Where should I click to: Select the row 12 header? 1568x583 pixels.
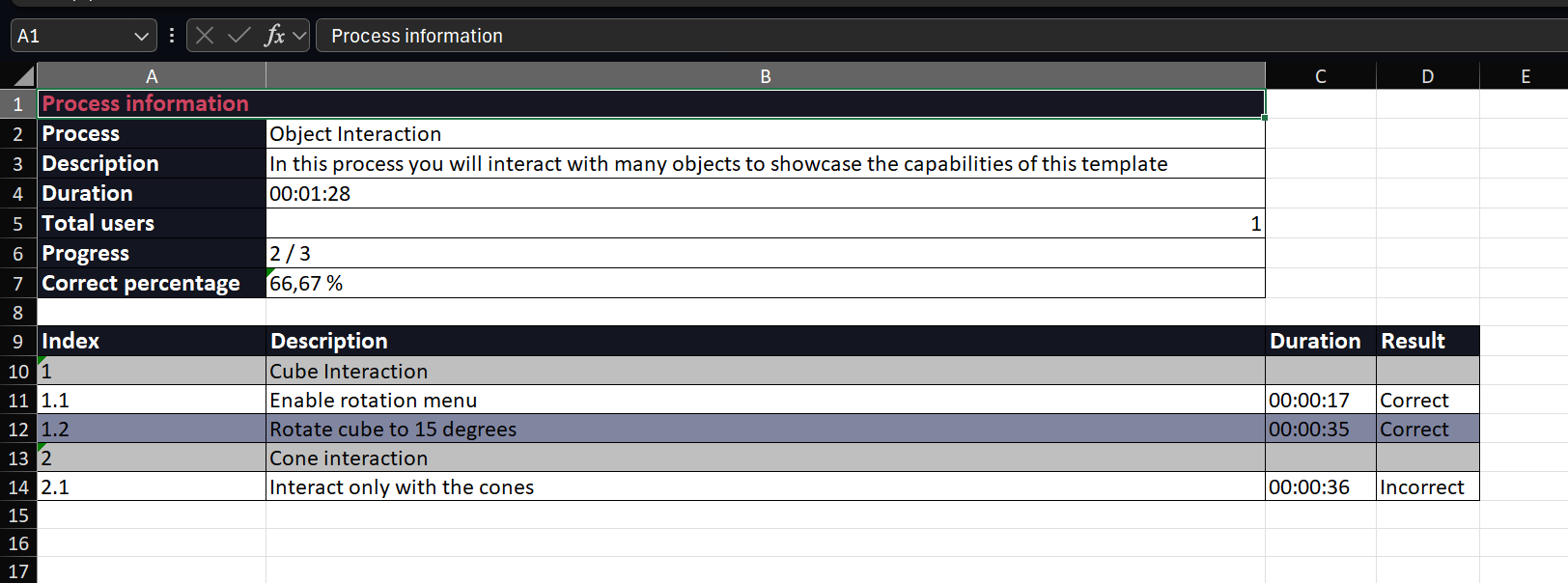tap(18, 430)
